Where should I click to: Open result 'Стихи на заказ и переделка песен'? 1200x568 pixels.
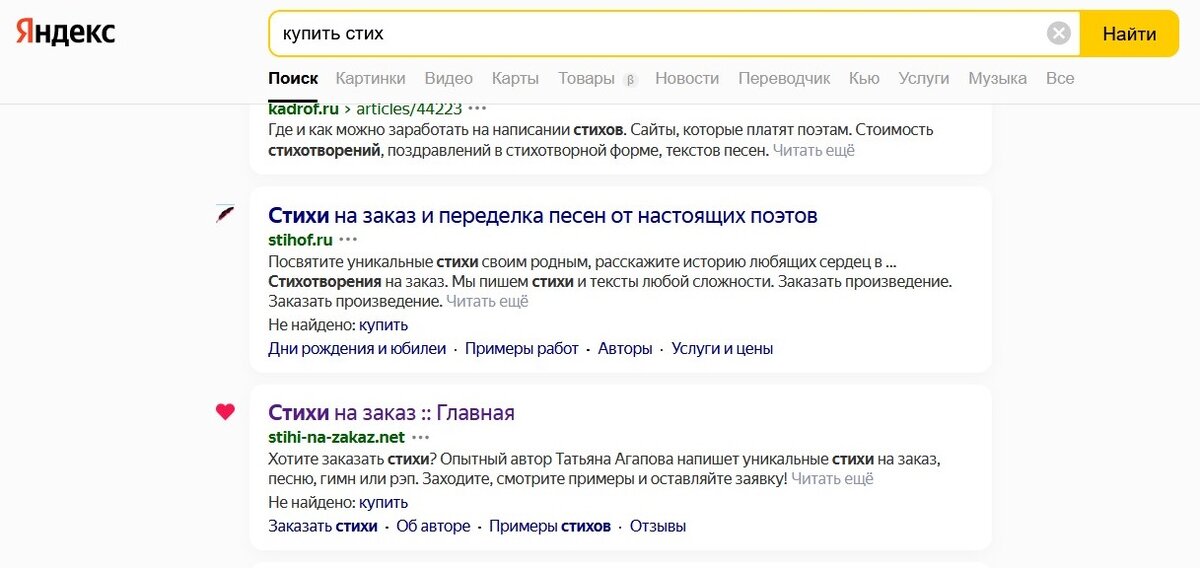(x=543, y=215)
